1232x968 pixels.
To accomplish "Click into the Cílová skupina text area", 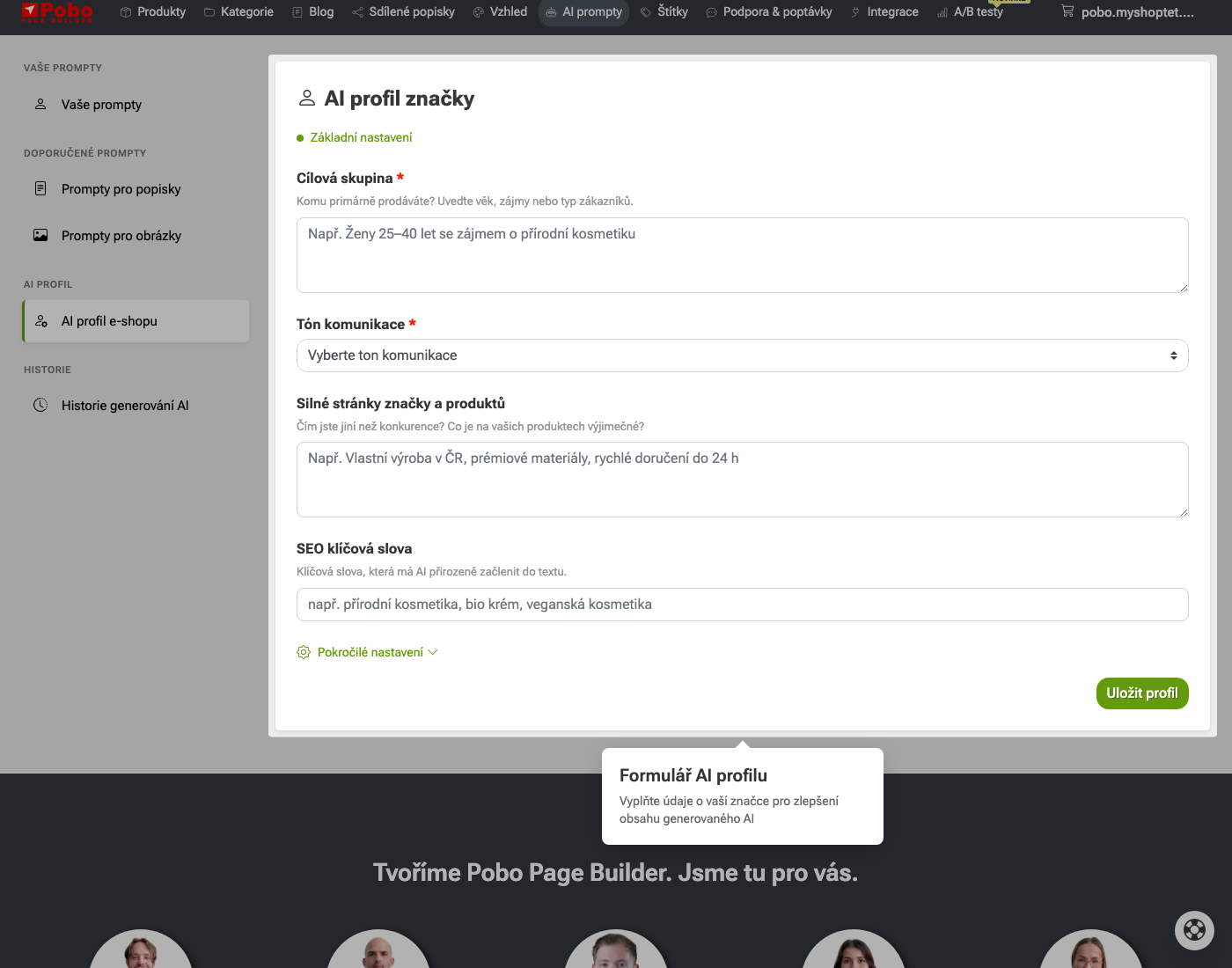I will pos(742,255).
